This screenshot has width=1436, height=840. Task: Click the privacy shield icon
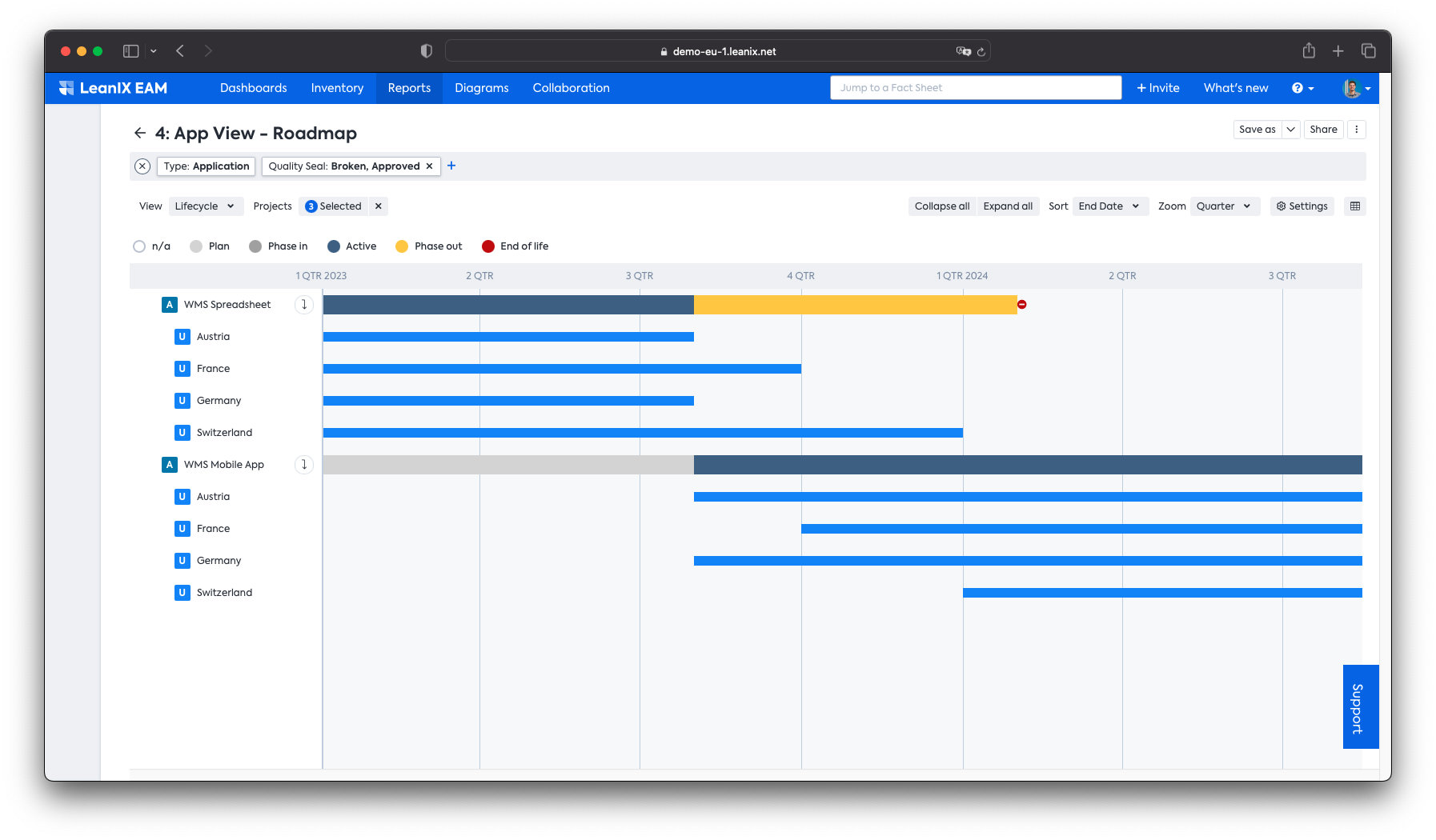pyautogui.click(x=427, y=51)
